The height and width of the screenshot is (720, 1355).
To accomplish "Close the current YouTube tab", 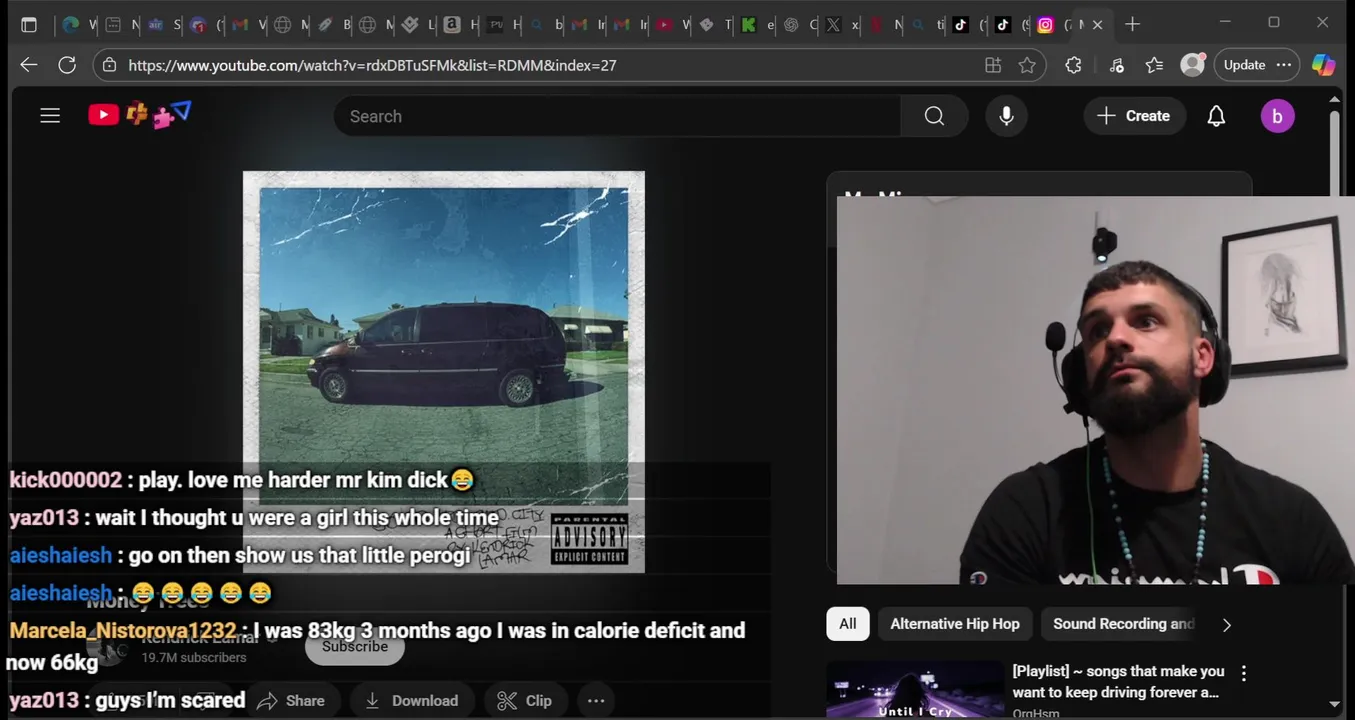I will point(1097,25).
